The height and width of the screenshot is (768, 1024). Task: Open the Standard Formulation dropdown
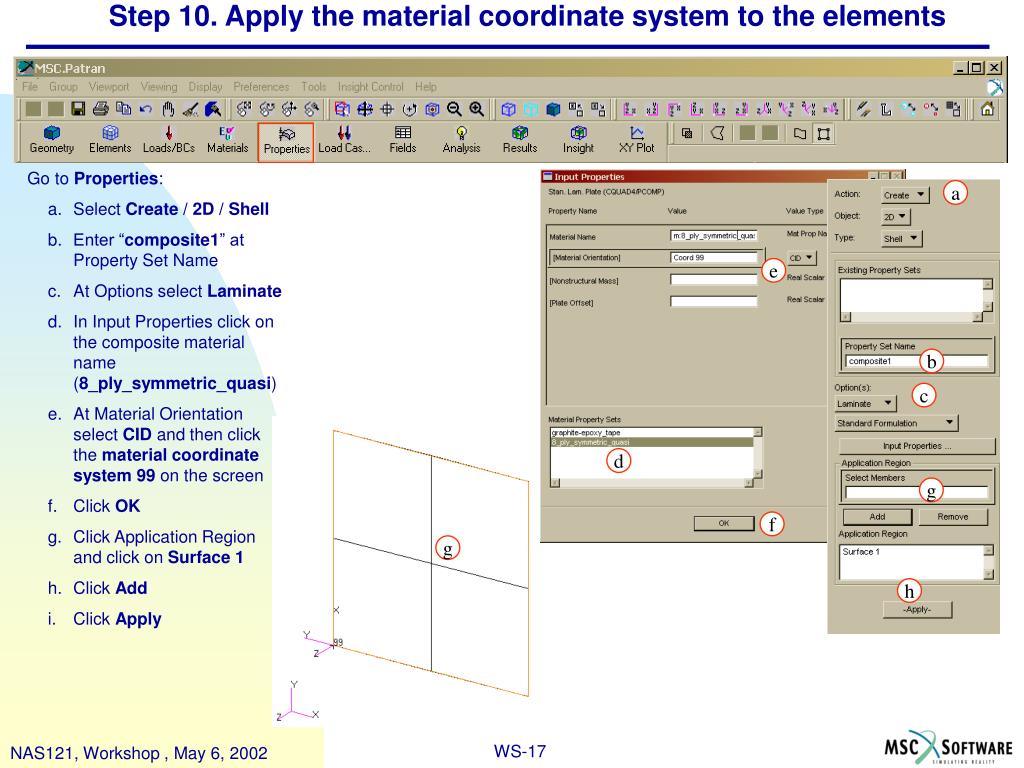(x=896, y=423)
